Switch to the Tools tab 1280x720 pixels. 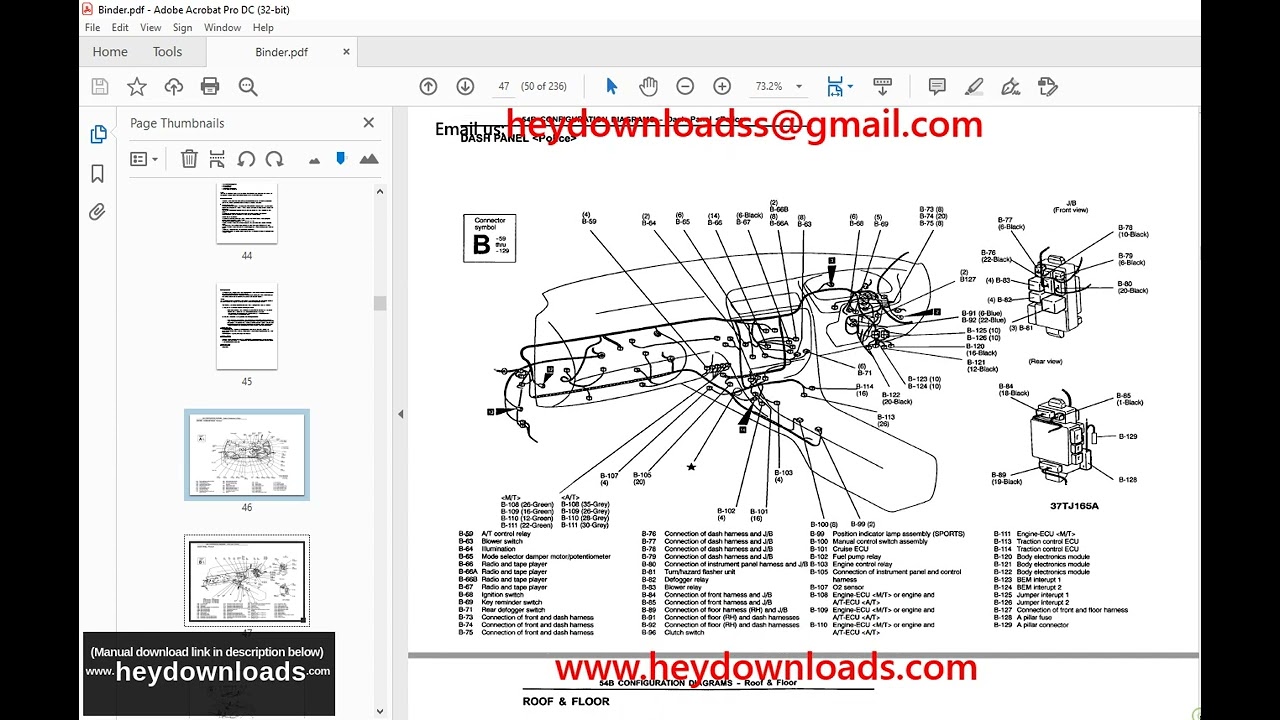pos(167,52)
